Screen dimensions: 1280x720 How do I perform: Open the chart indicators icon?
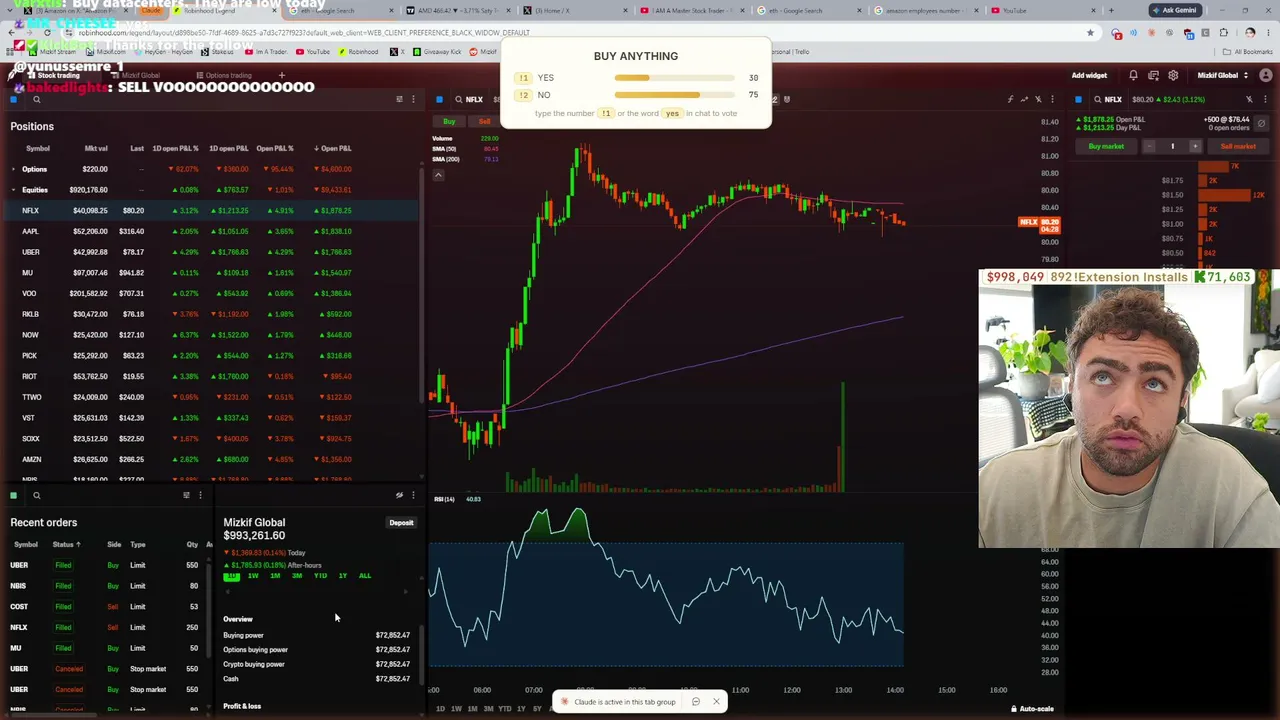click(1010, 99)
